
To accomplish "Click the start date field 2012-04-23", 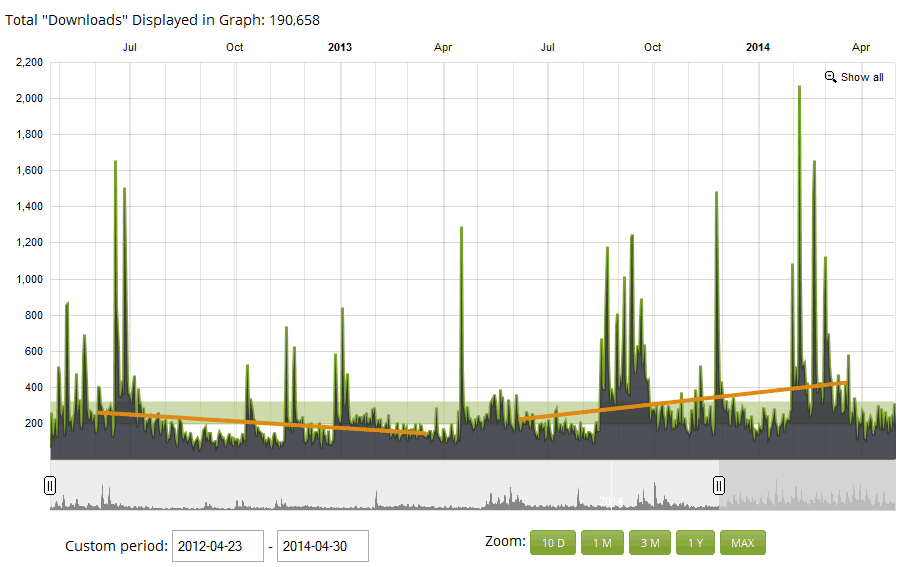I will (x=217, y=546).
